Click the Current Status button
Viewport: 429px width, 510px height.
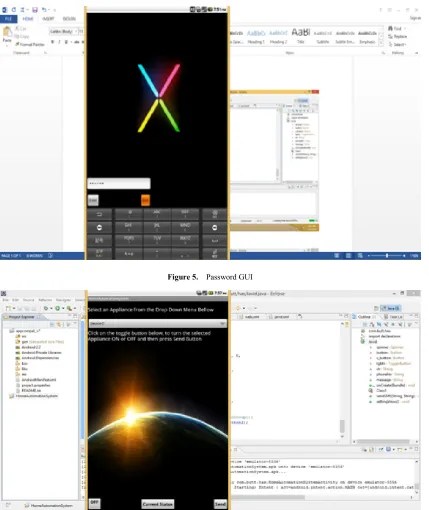pyautogui.click(x=158, y=504)
